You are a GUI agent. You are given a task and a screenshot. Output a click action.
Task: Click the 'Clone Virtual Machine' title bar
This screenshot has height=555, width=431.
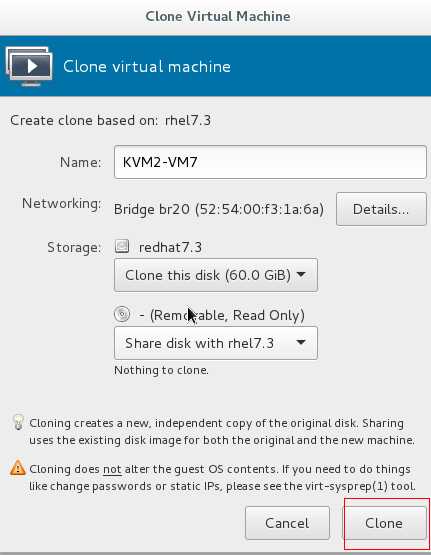pyautogui.click(x=216, y=17)
